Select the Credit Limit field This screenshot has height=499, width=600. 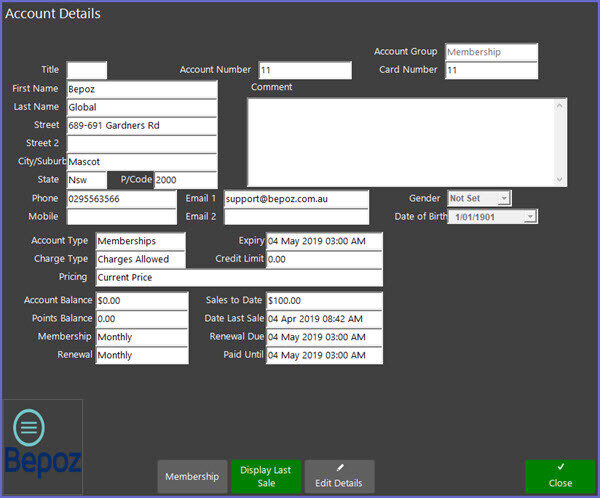tap(323, 259)
